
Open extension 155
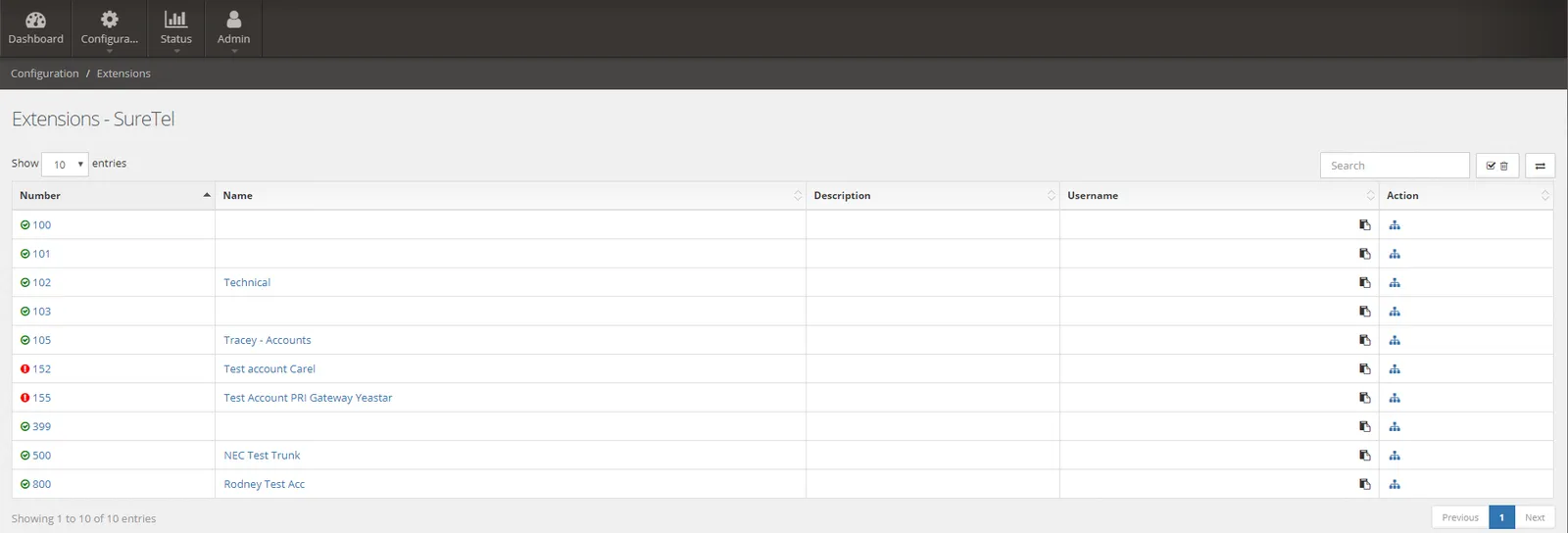(41, 398)
